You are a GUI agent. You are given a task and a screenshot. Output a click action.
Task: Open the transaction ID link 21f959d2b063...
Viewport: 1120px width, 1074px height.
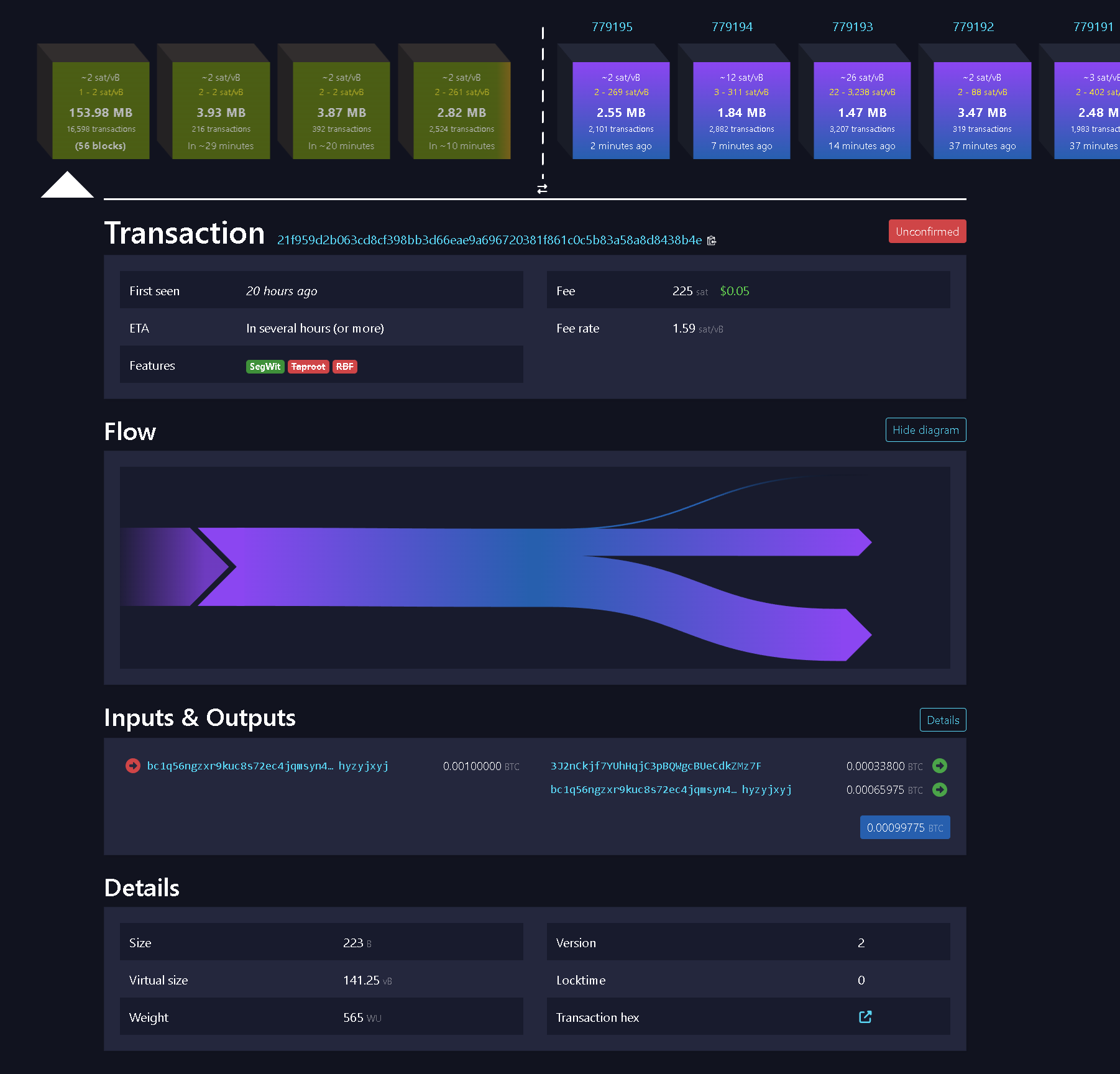click(x=489, y=241)
